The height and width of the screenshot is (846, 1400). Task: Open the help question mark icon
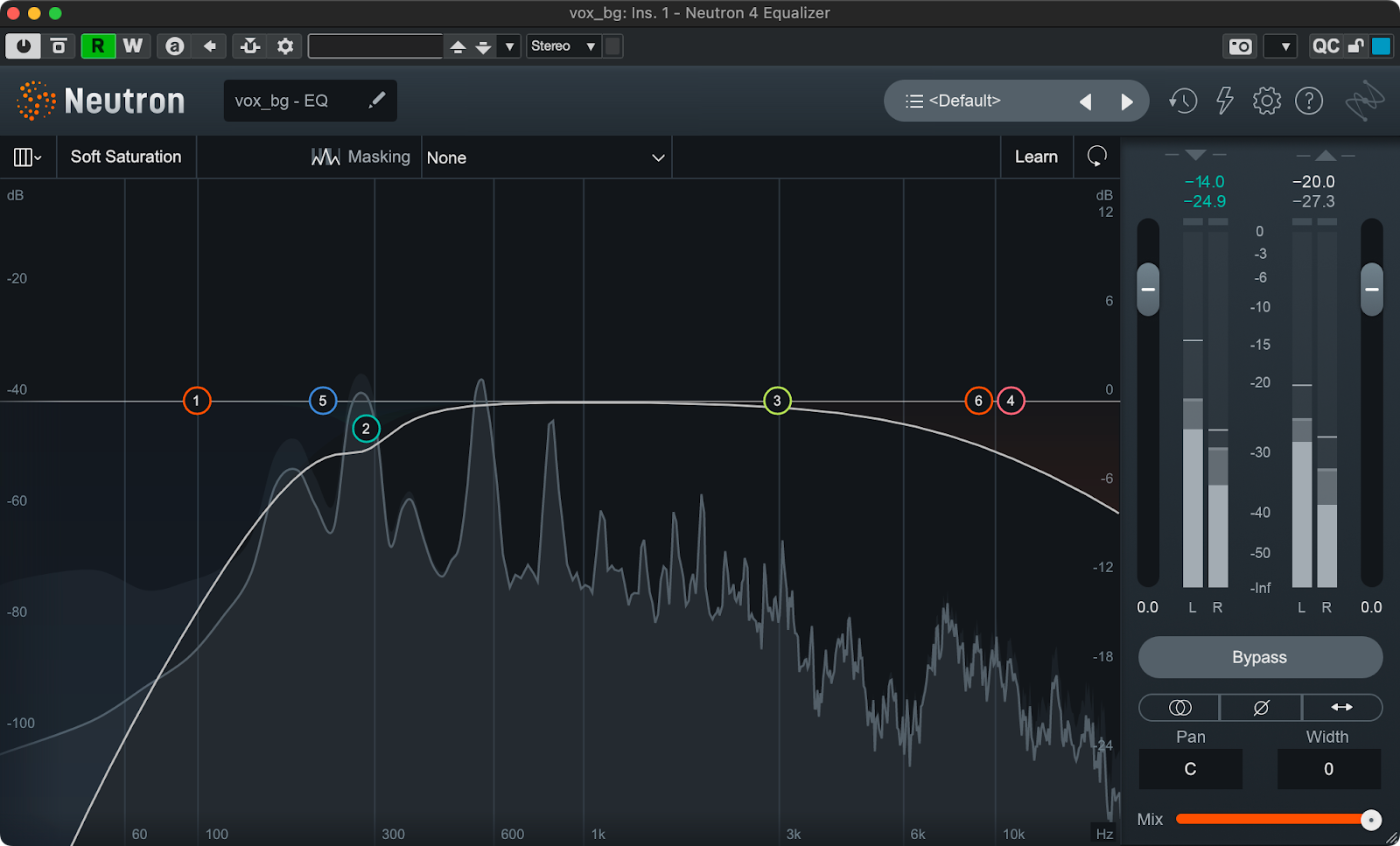coord(1309,101)
